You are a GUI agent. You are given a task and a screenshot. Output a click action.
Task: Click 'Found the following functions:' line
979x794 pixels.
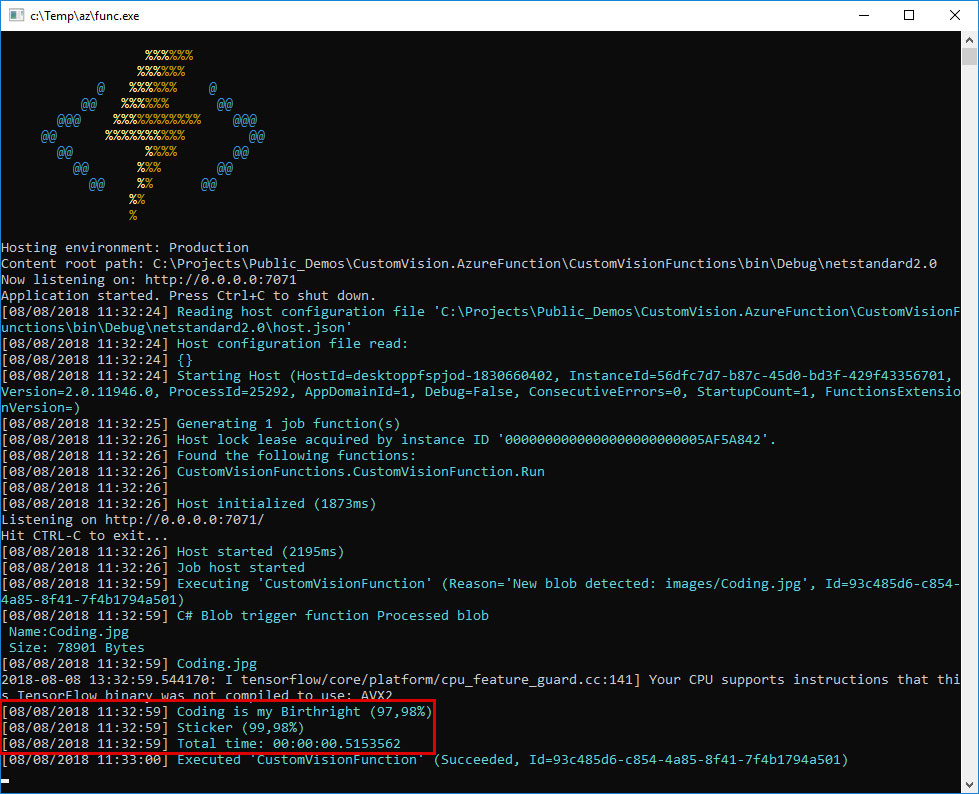click(x=209, y=456)
